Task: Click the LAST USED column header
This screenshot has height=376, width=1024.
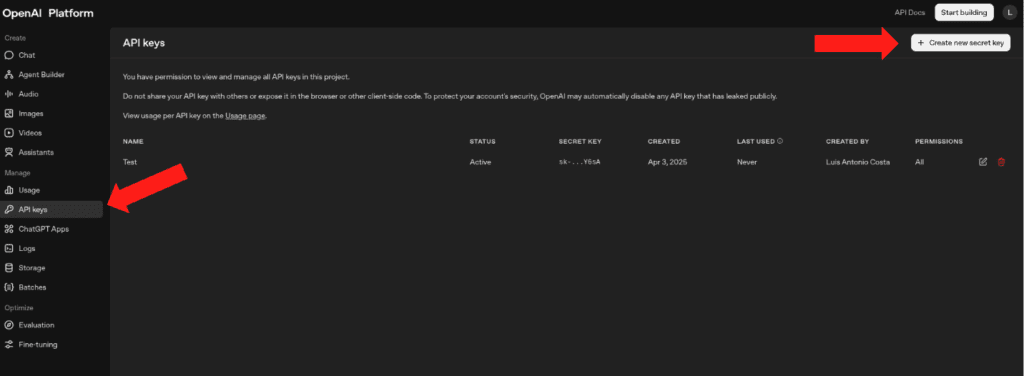Action: coord(756,141)
